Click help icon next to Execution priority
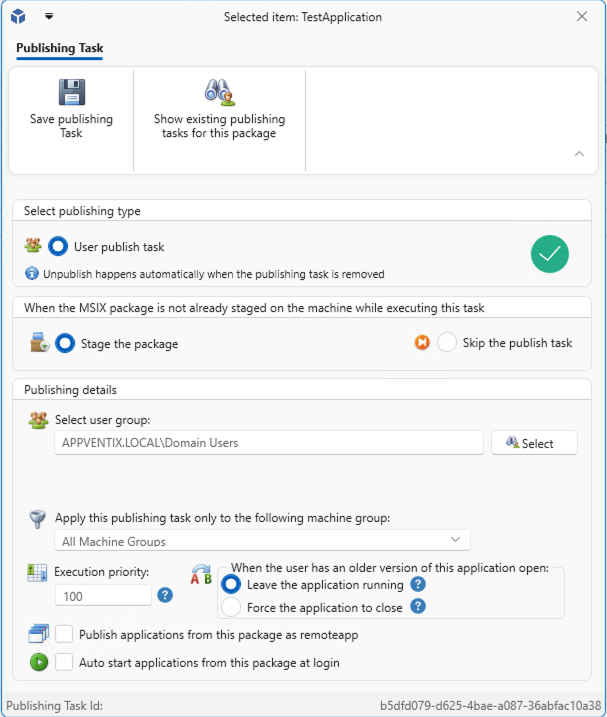Screen dimensions: 607x717 [x=166, y=595]
